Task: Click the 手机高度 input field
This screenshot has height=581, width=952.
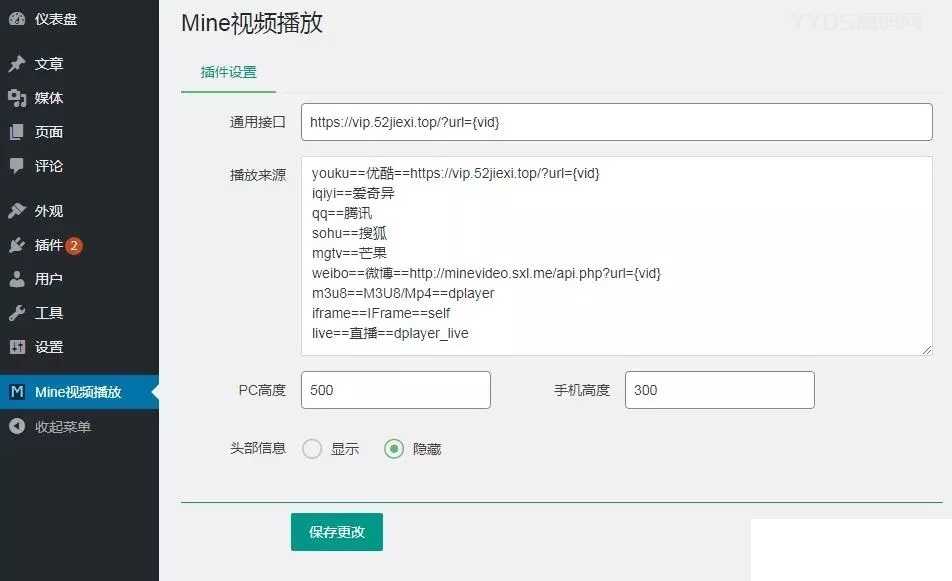Action: [x=719, y=390]
